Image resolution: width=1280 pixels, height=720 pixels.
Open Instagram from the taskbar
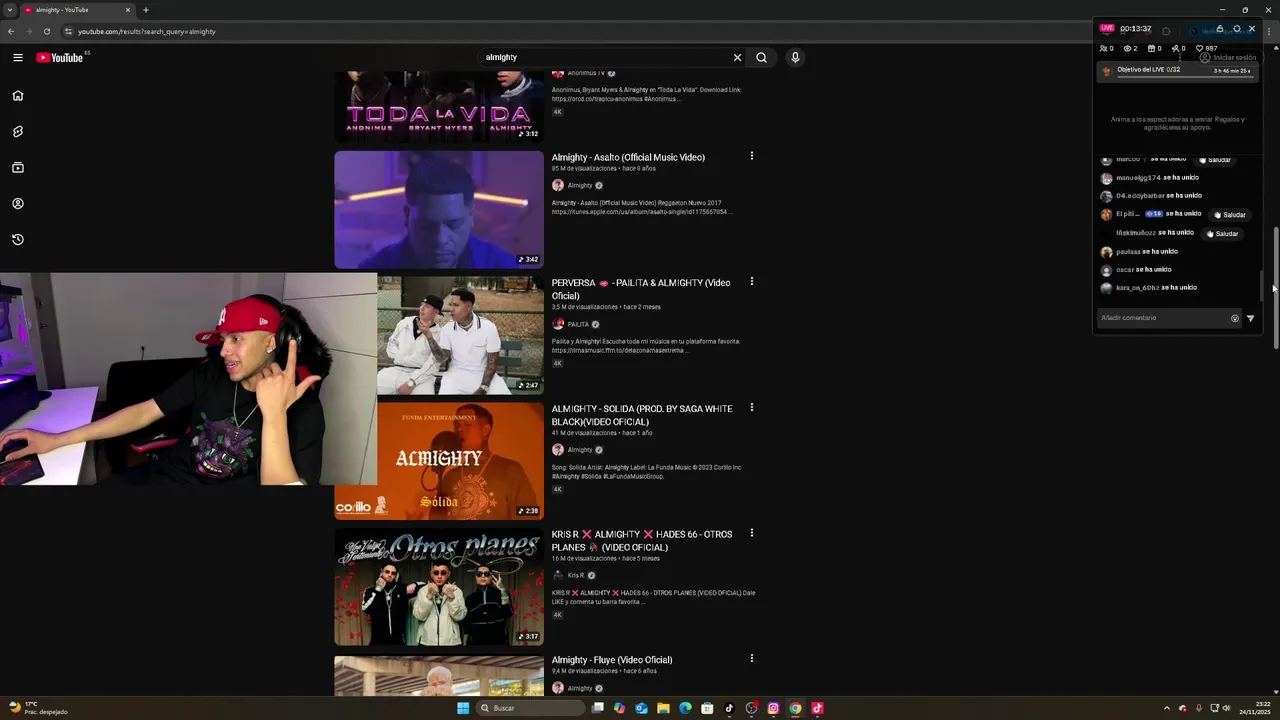tap(773, 708)
